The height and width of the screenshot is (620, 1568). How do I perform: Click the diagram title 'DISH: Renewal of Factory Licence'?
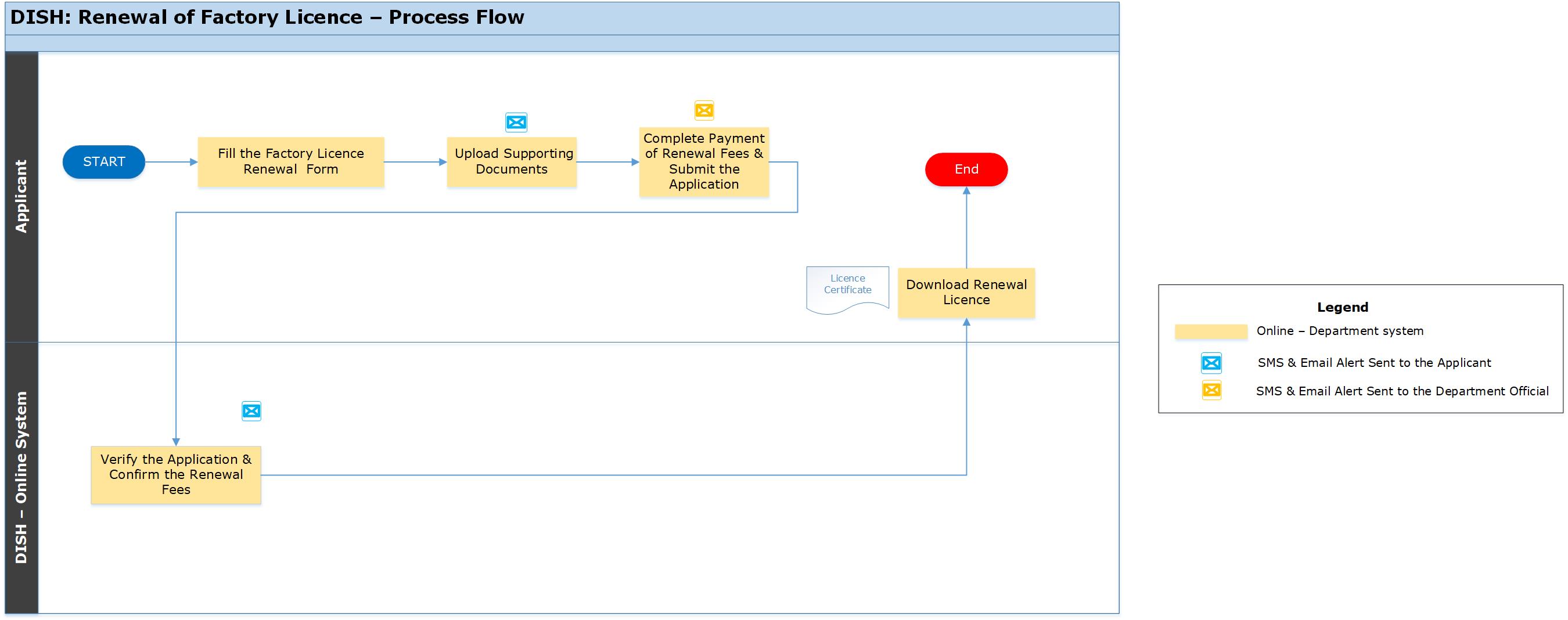tap(267, 17)
